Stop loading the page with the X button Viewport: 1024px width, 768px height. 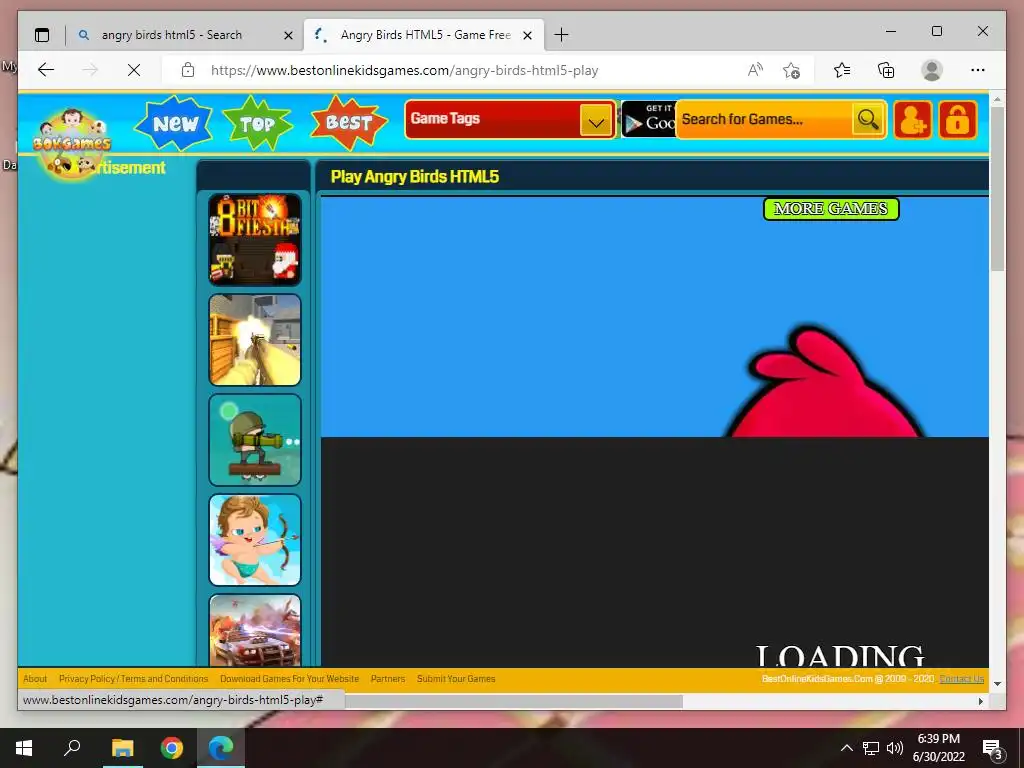[x=134, y=70]
